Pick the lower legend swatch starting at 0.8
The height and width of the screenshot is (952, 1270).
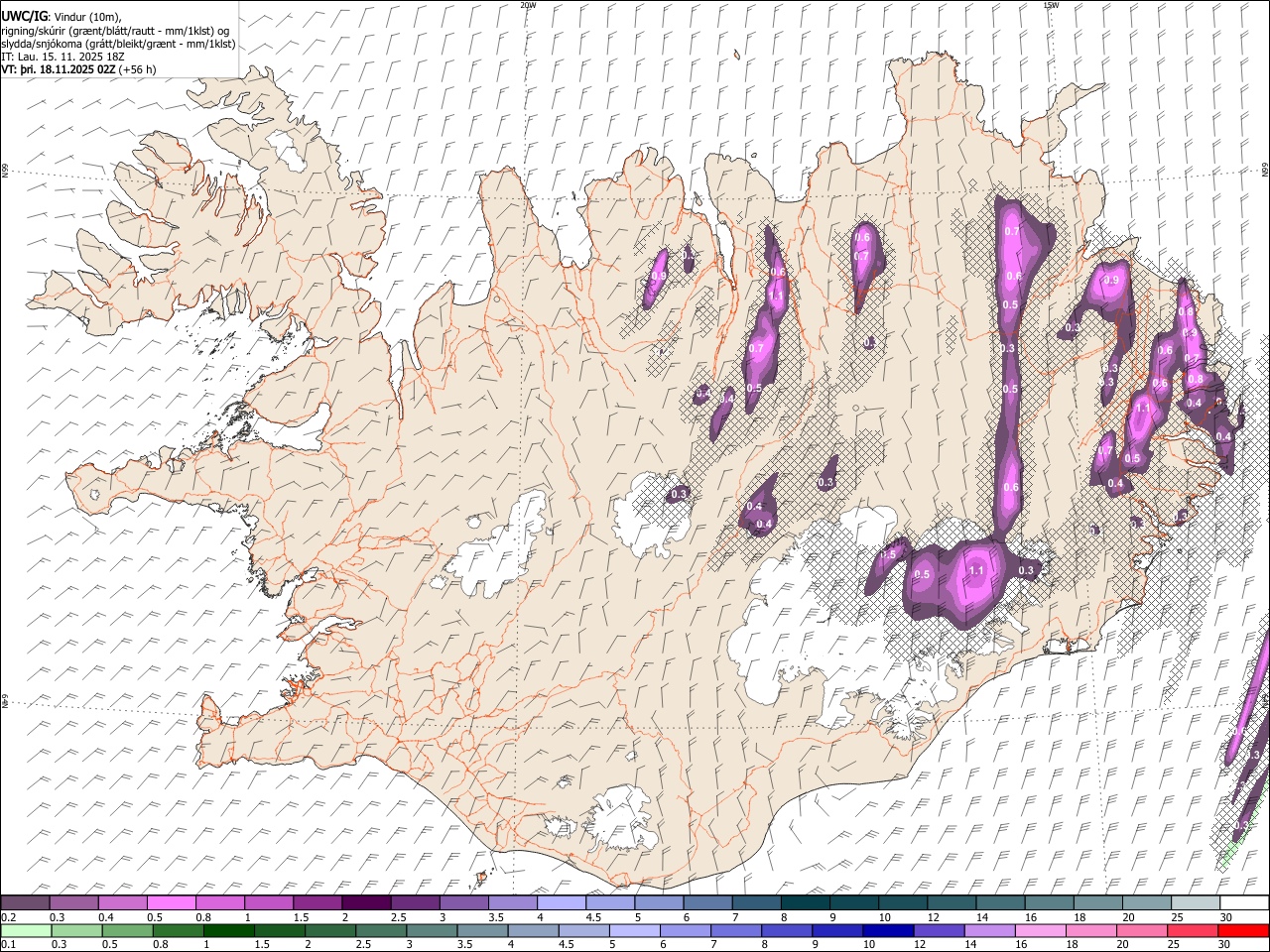pyautogui.click(x=178, y=930)
